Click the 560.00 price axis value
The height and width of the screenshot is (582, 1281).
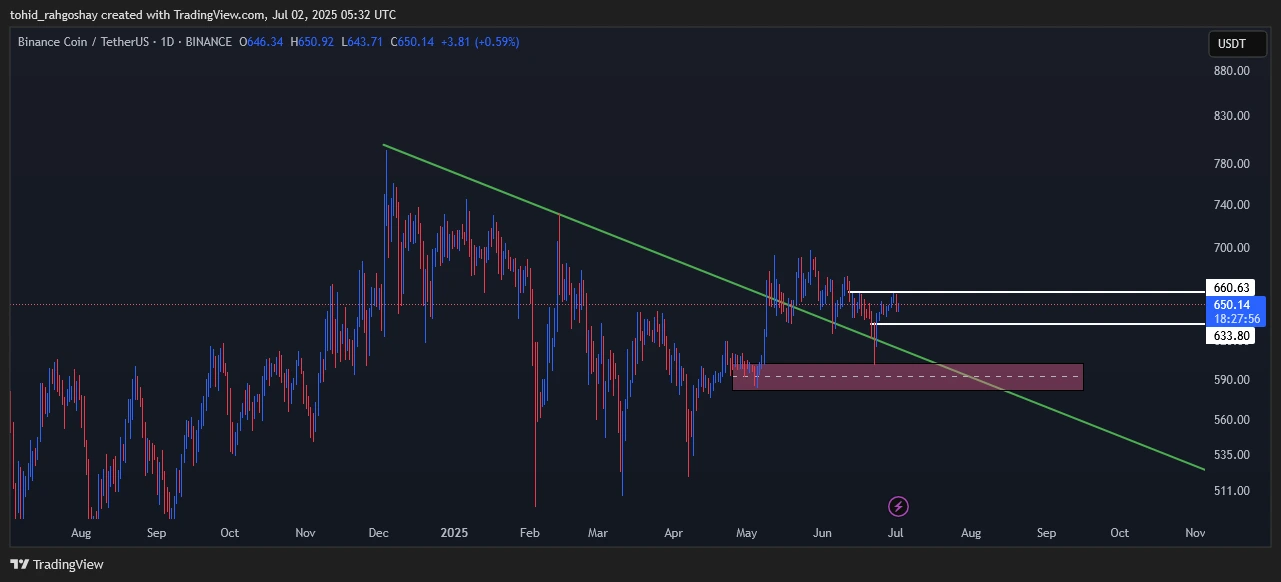pos(1231,420)
